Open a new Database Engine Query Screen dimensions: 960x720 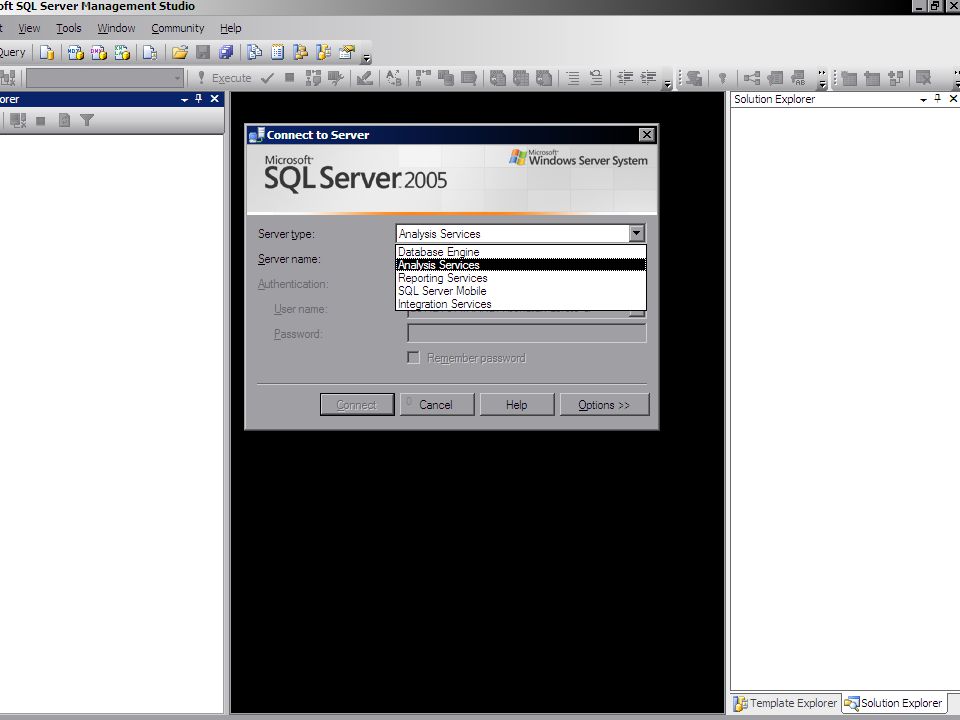coord(47,53)
